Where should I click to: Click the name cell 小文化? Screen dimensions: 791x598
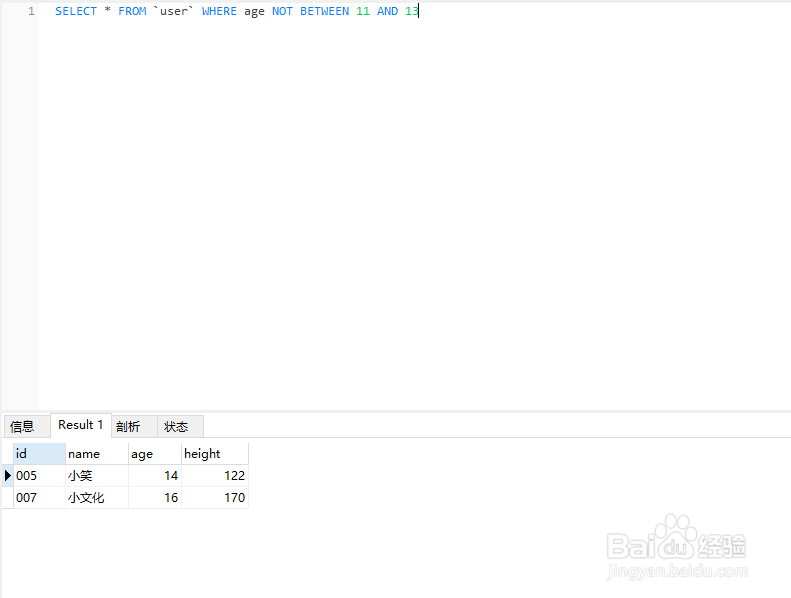(x=96, y=498)
